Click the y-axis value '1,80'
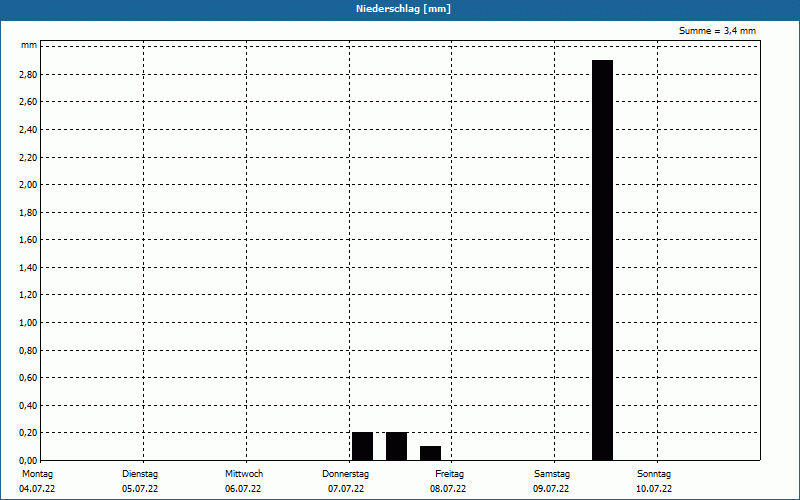The width and height of the screenshot is (800, 500). [28, 212]
